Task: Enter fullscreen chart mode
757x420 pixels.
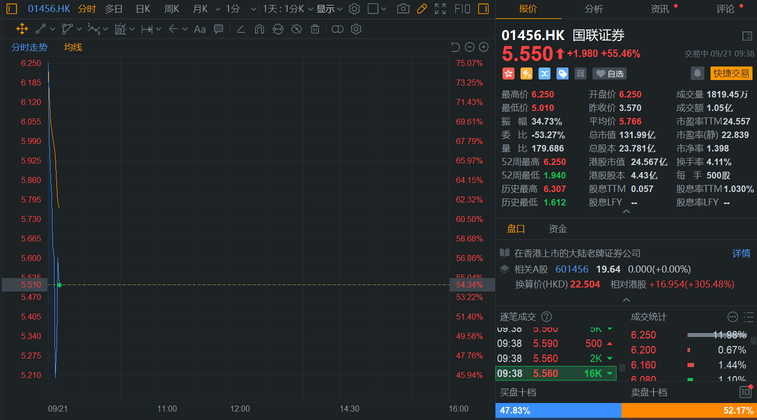Action: 440,9
